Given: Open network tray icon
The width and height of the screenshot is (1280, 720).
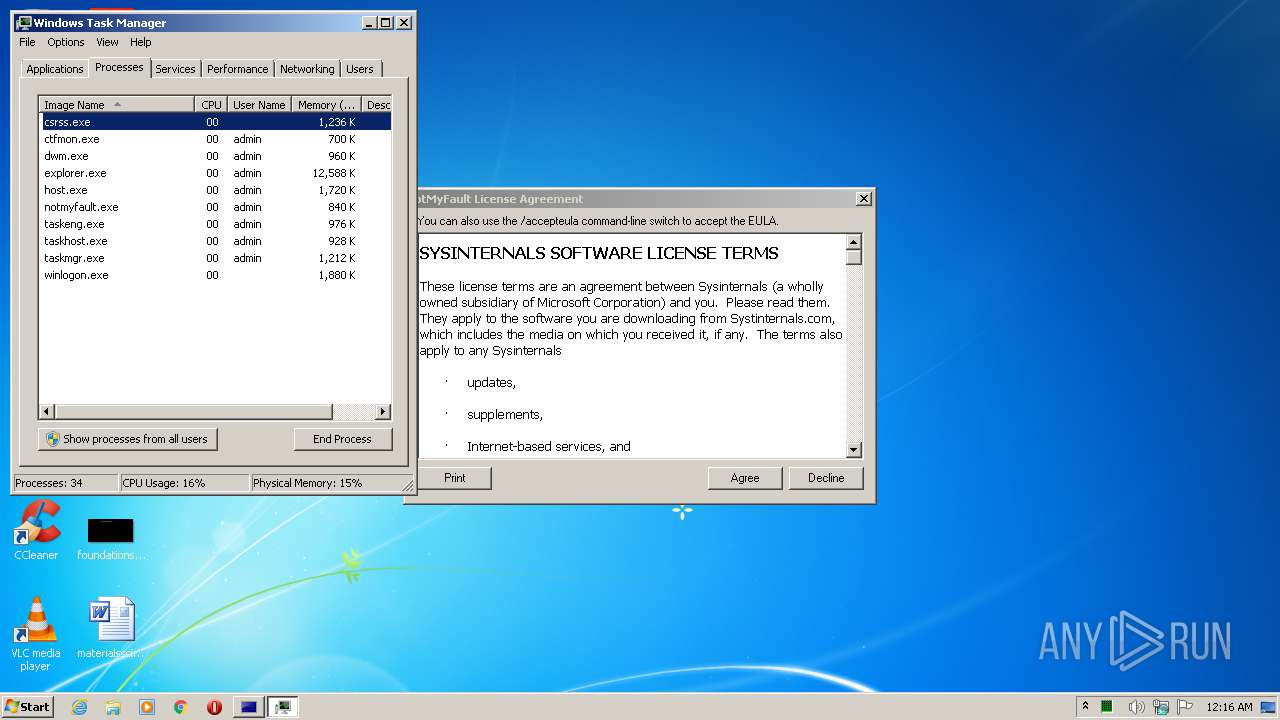Looking at the screenshot, I should click(x=1161, y=707).
